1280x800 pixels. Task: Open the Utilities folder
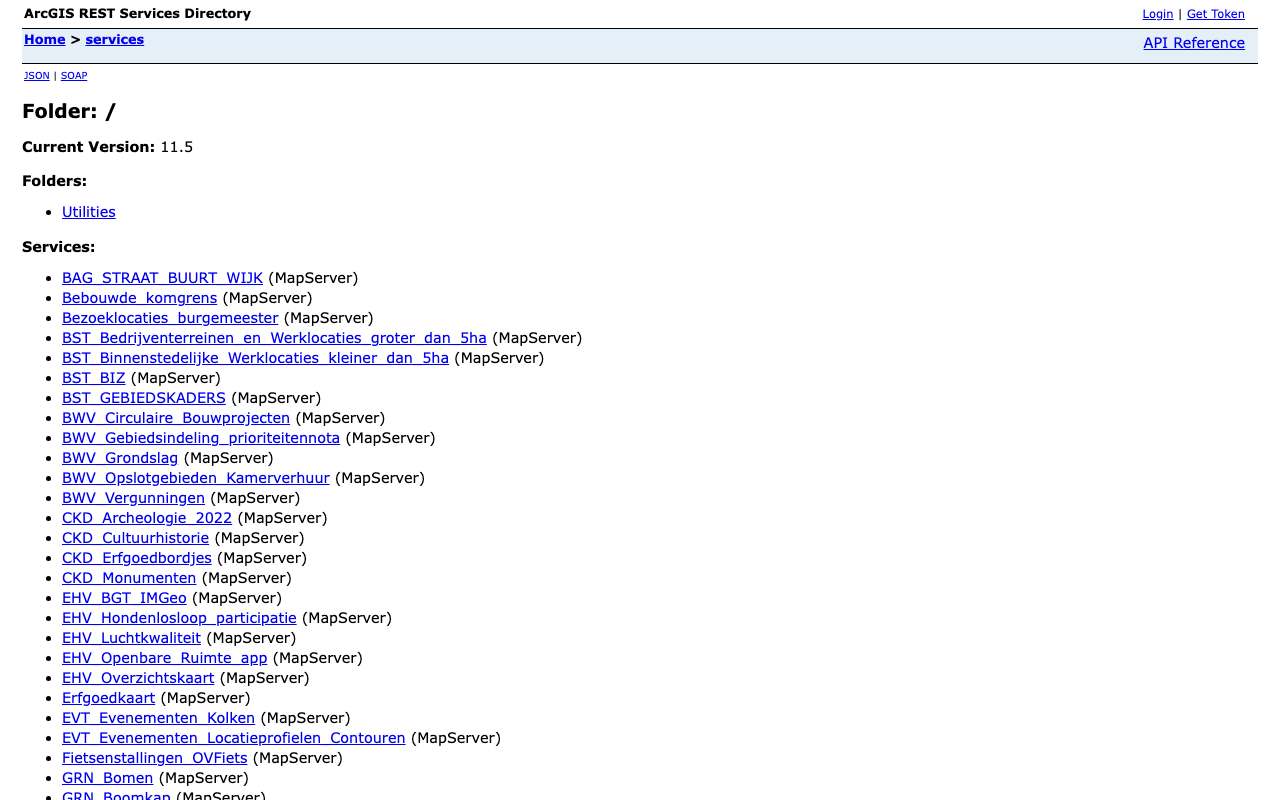tap(89, 212)
